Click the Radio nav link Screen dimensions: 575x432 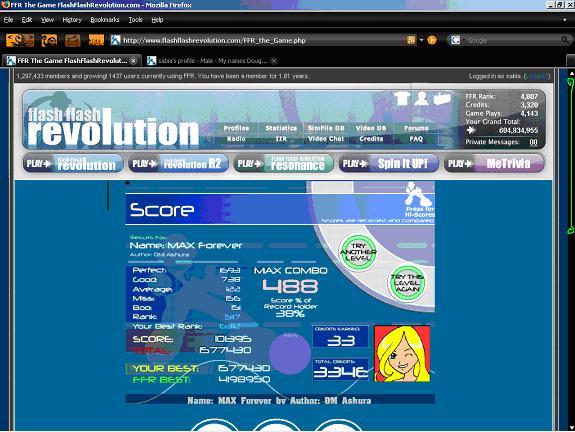236,139
